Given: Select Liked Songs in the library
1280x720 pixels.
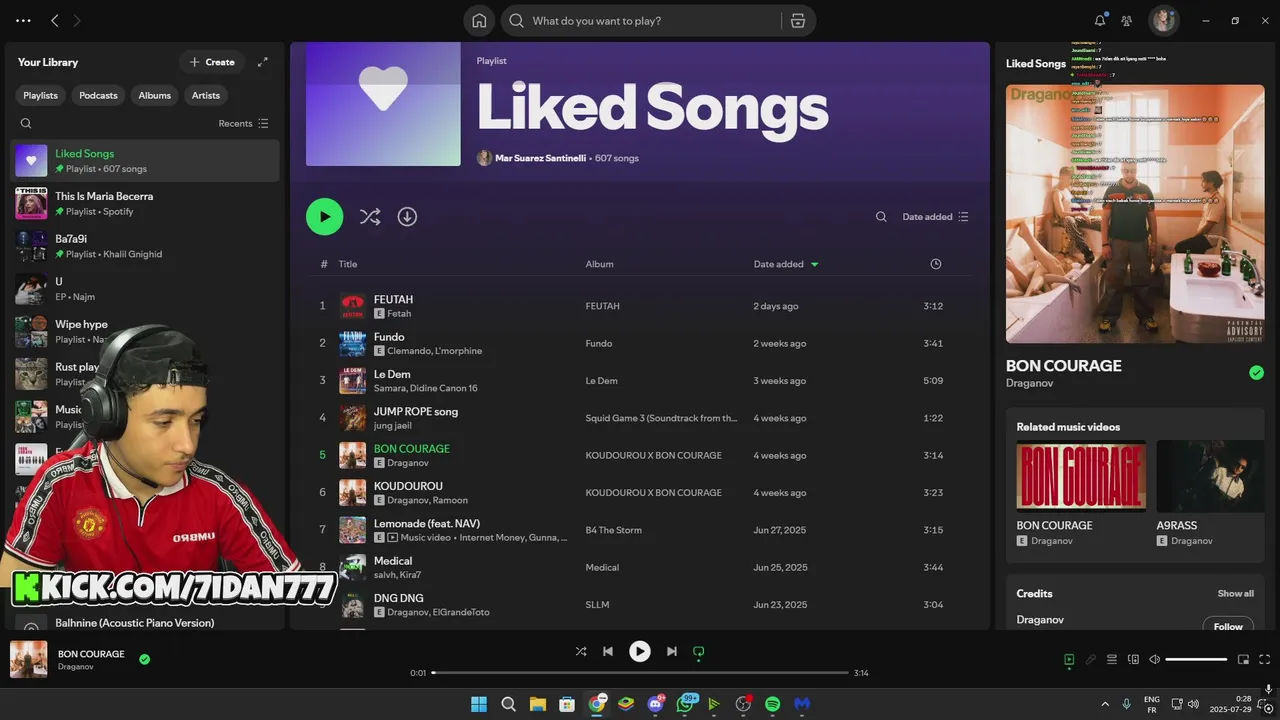Looking at the screenshot, I should (x=145, y=160).
